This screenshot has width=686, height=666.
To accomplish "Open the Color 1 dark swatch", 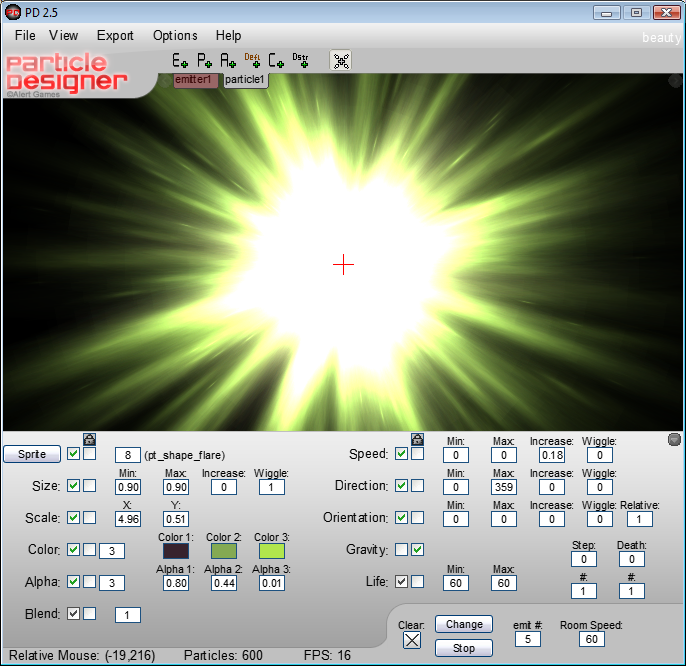I will [x=176, y=551].
